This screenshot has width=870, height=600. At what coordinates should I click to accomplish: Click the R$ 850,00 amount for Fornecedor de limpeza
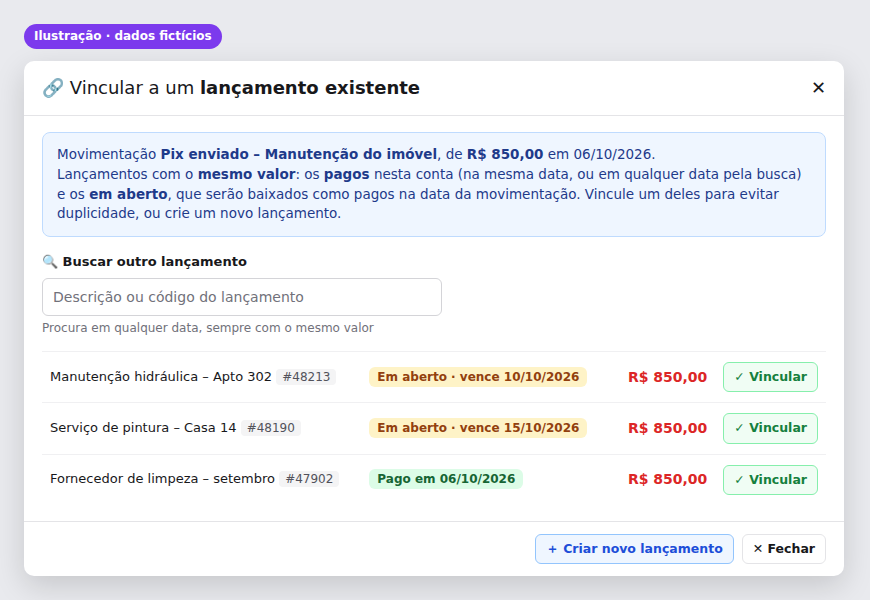[667, 480]
